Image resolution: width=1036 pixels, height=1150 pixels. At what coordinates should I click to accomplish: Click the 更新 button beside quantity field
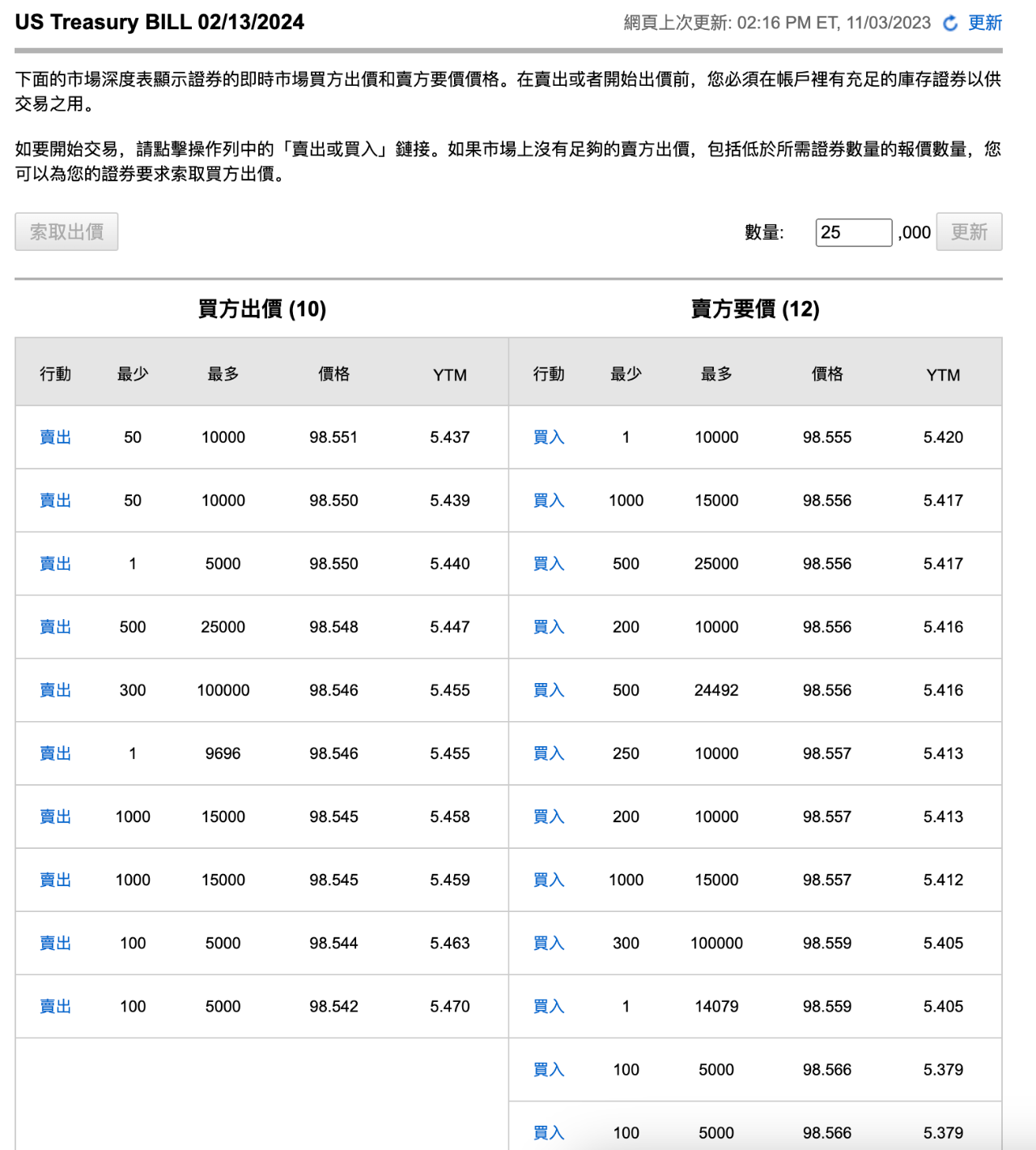click(969, 232)
